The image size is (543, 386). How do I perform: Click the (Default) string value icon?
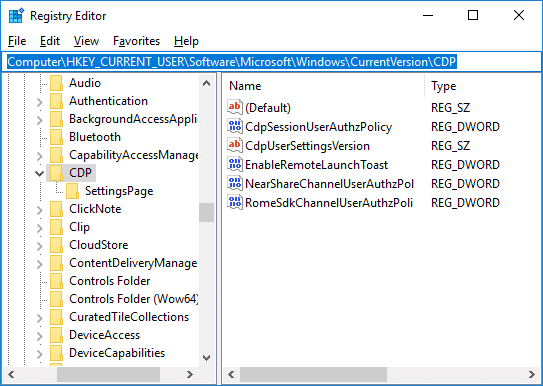(x=234, y=107)
